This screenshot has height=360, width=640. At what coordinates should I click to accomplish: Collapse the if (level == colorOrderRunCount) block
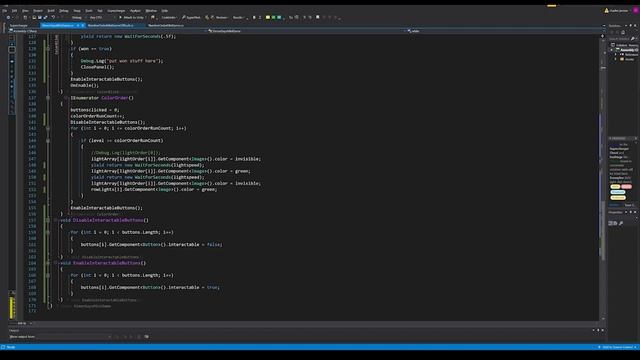pos(48,140)
